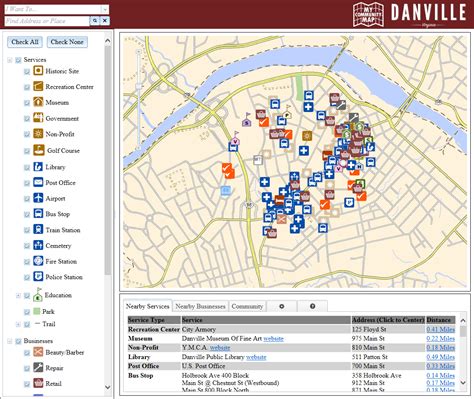The height and width of the screenshot is (399, 474).
Task: Click the Museum legend icon
Action: 38,102
